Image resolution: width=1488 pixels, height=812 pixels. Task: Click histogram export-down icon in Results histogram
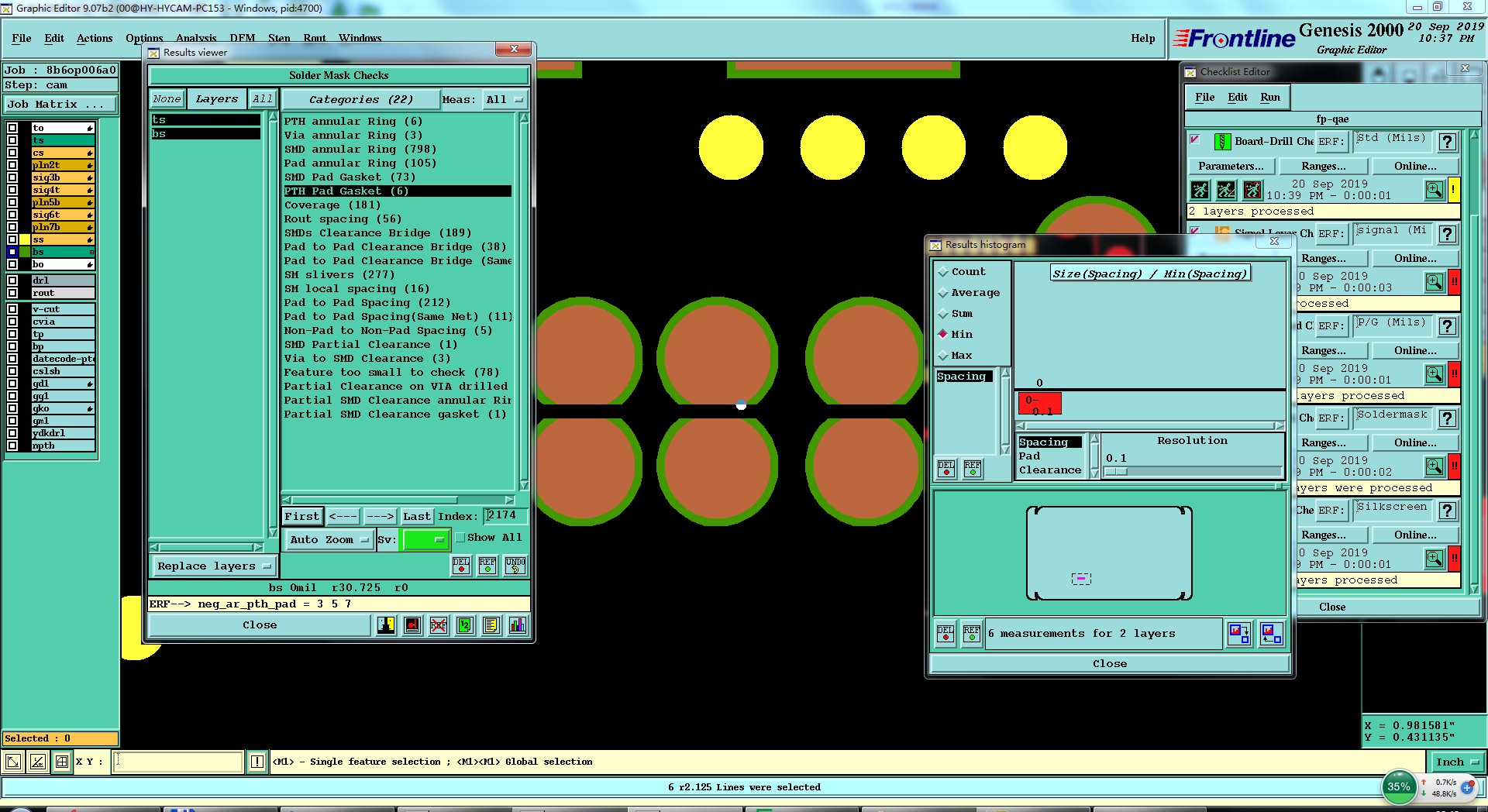coord(1239,634)
